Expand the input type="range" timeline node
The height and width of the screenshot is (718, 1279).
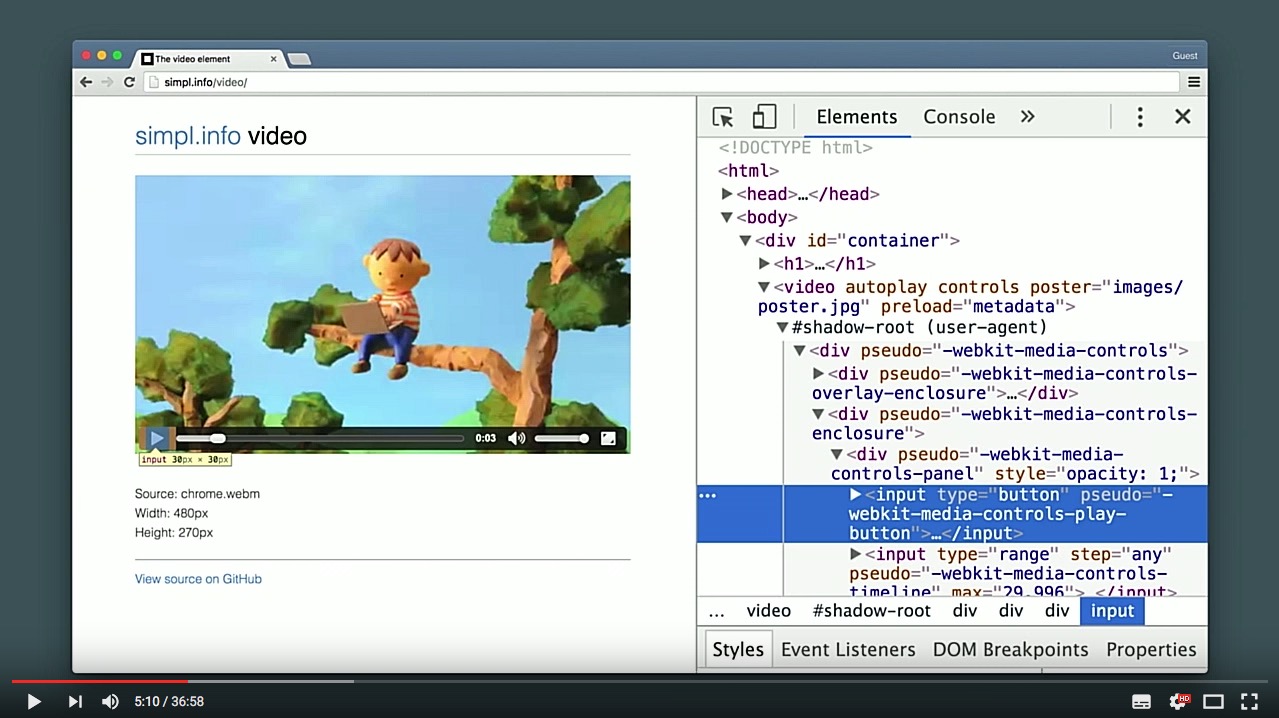tap(856, 554)
